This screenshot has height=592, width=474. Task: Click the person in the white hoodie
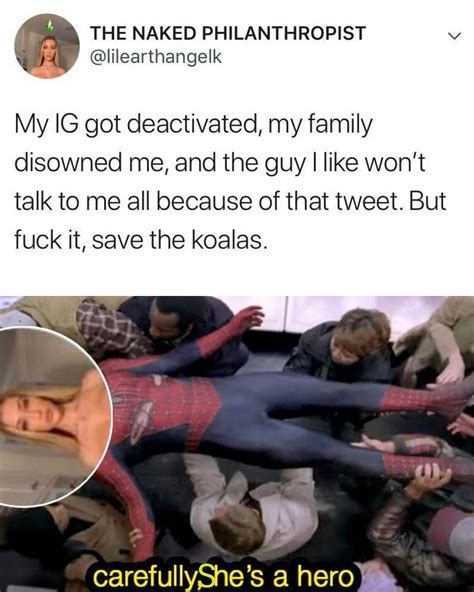(x=251, y=508)
